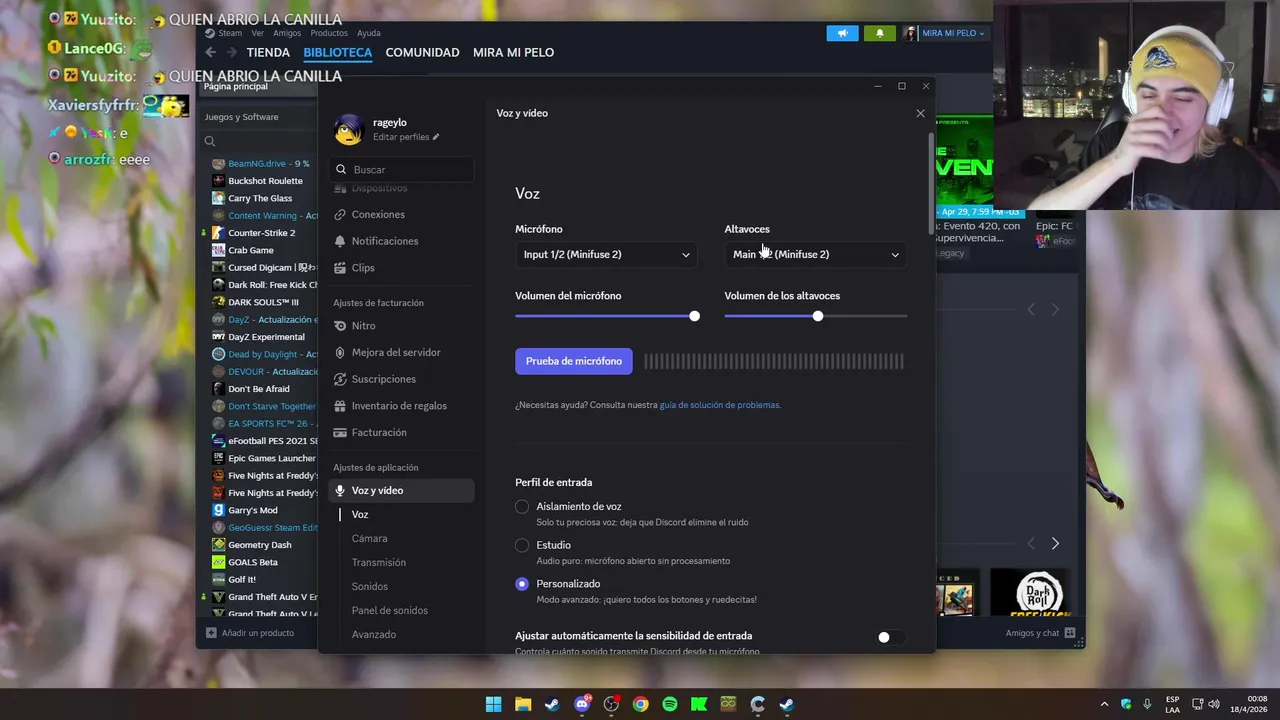Click the Steam back navigation arrow
This screenshot has height=720, width=1280.
click(x=210, y=52)
